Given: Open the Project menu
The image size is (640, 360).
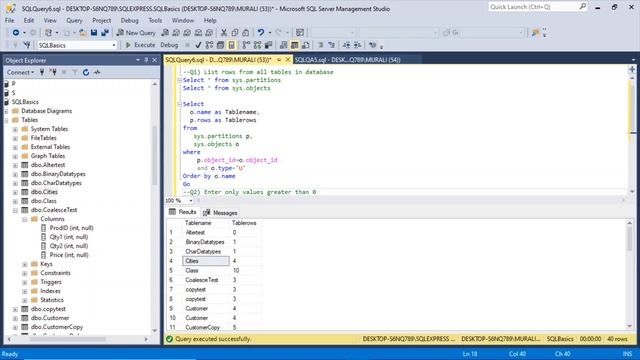Looking at the screenshot, I should coord(101,20).
